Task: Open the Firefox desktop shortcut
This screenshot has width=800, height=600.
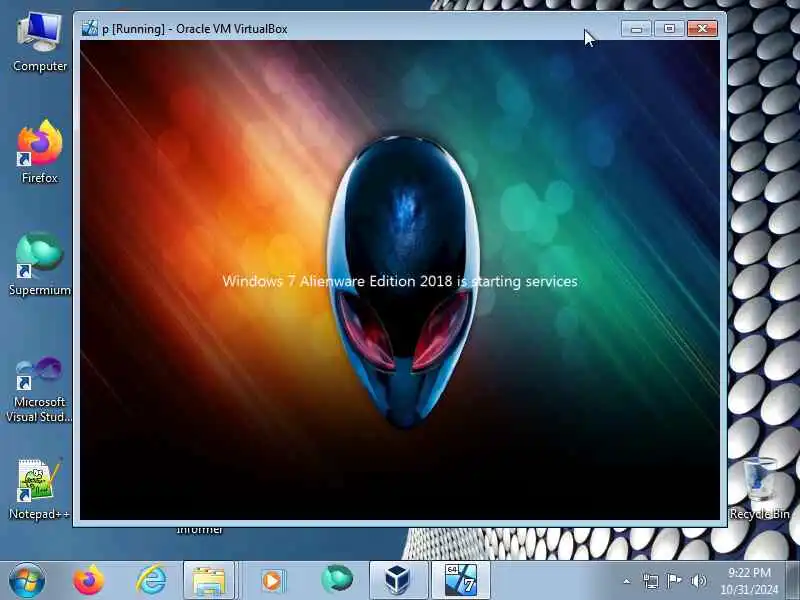Action: pyautogui.click(x=39, y=152)
